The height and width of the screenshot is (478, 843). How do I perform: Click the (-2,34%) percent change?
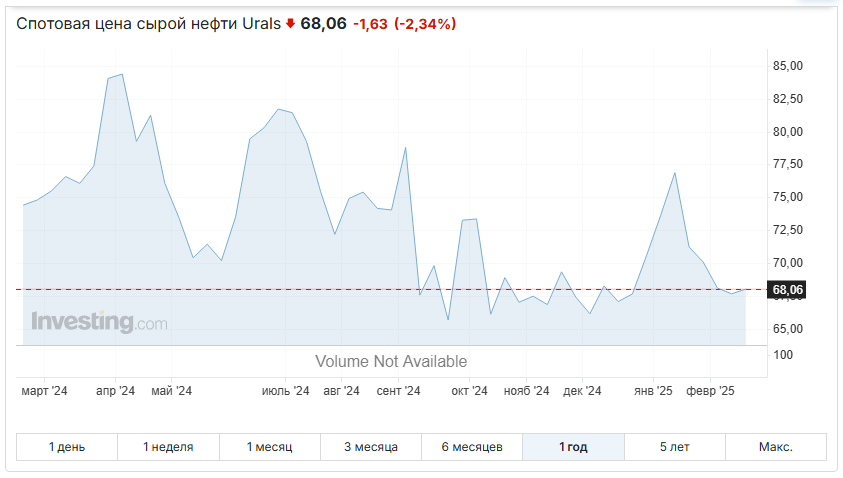pyautogui.click(x=425, y=24)
